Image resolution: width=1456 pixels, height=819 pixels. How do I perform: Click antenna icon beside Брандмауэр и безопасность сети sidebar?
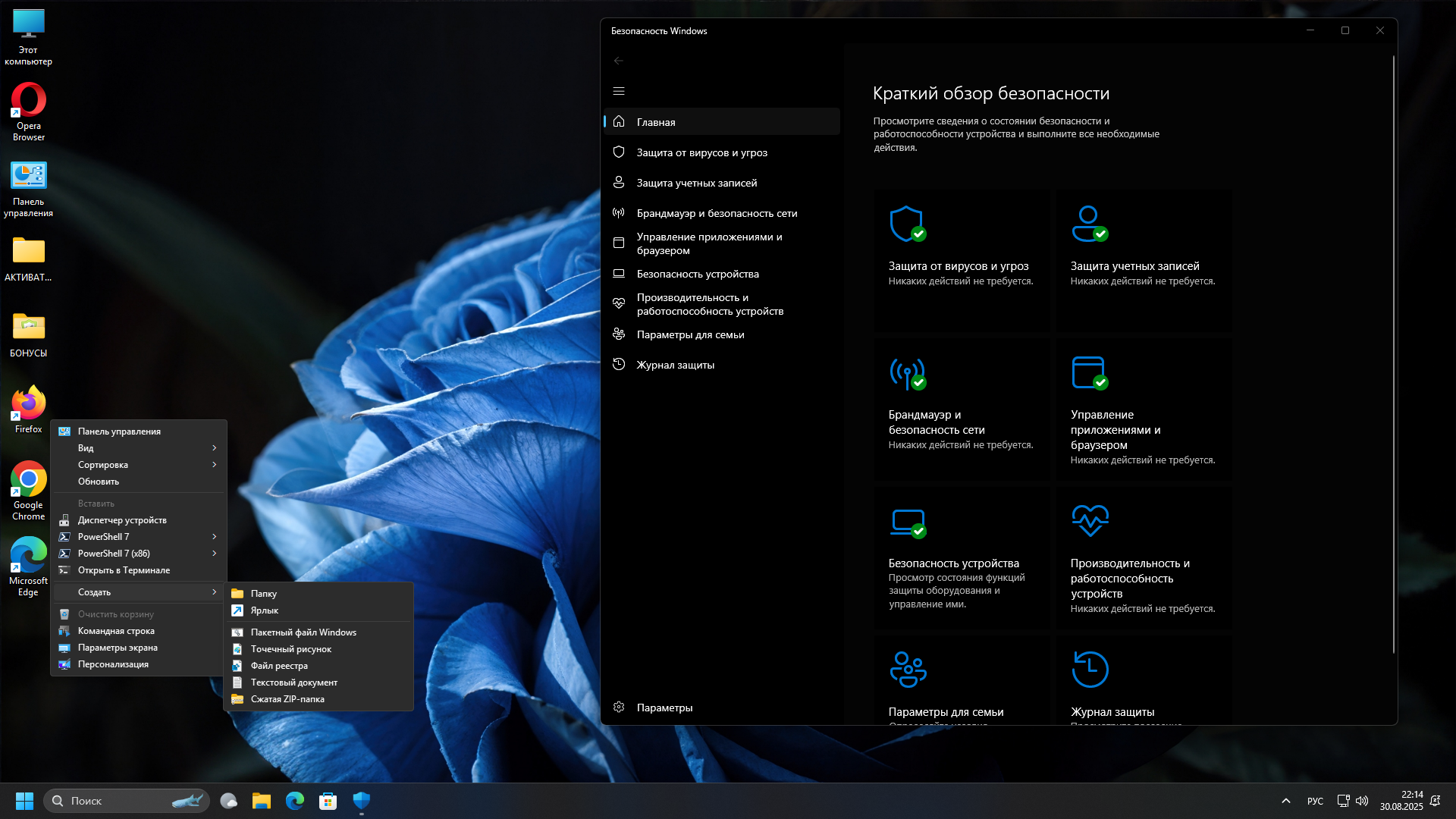[619, 212]
